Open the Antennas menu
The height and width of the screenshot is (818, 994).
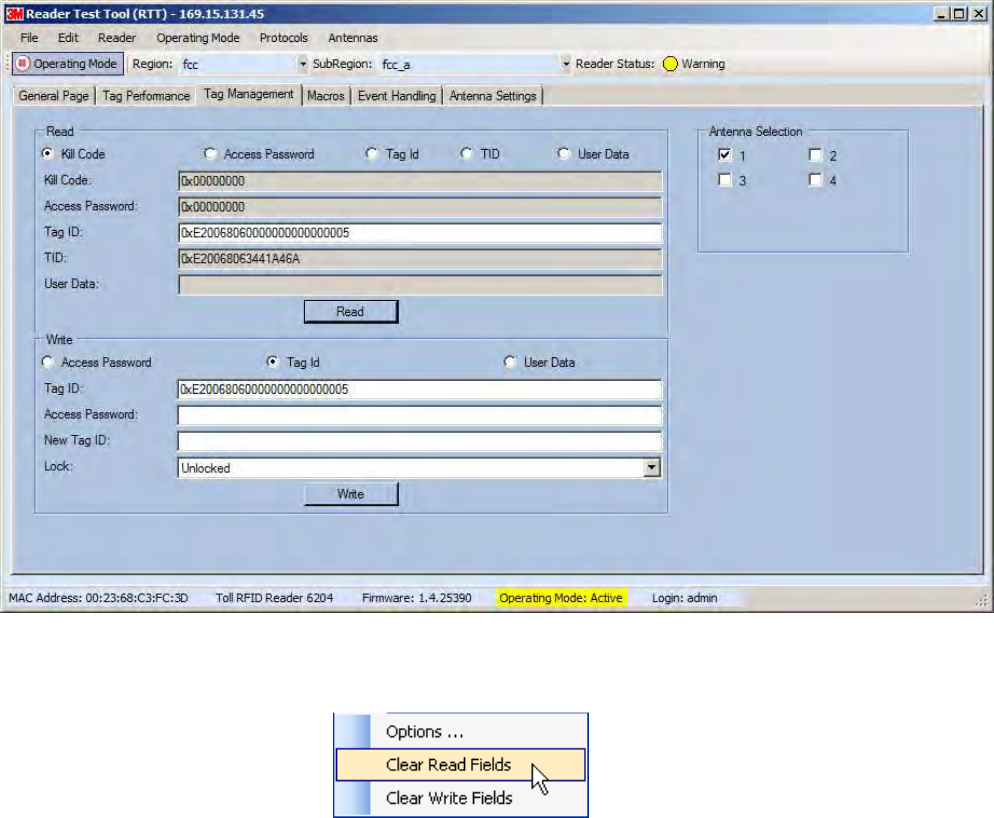[352, 38]
